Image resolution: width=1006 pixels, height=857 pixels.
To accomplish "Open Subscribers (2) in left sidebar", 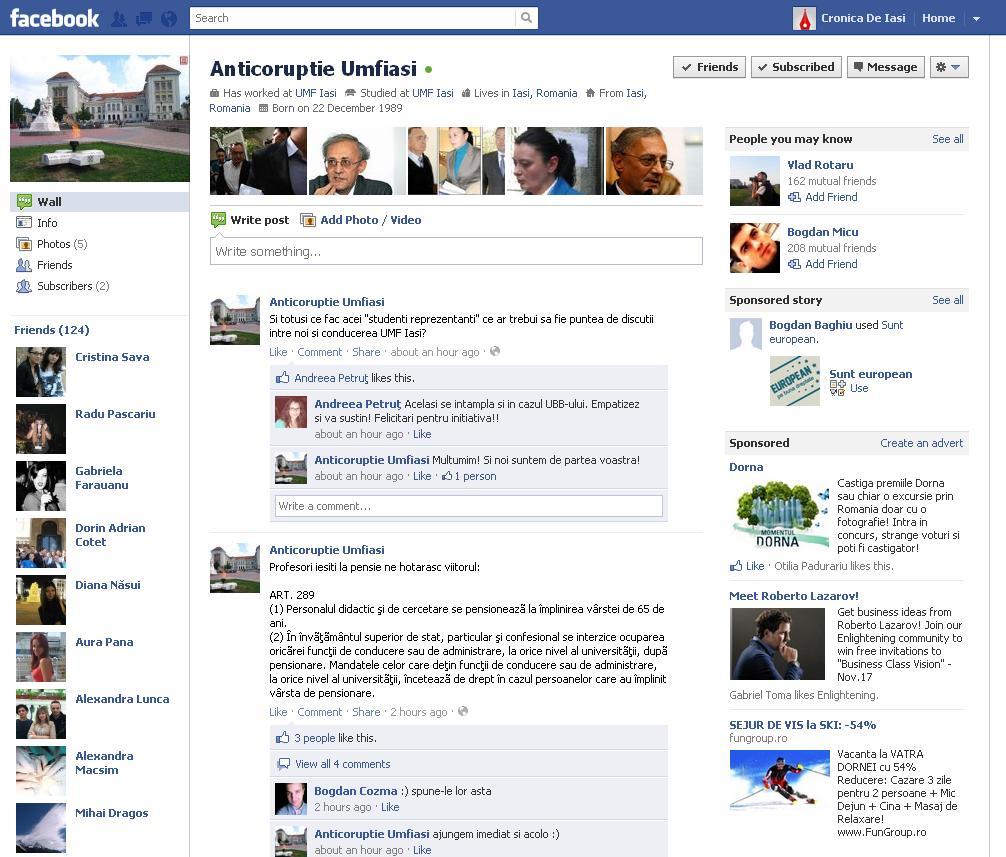I will click(x=73, y=286).
